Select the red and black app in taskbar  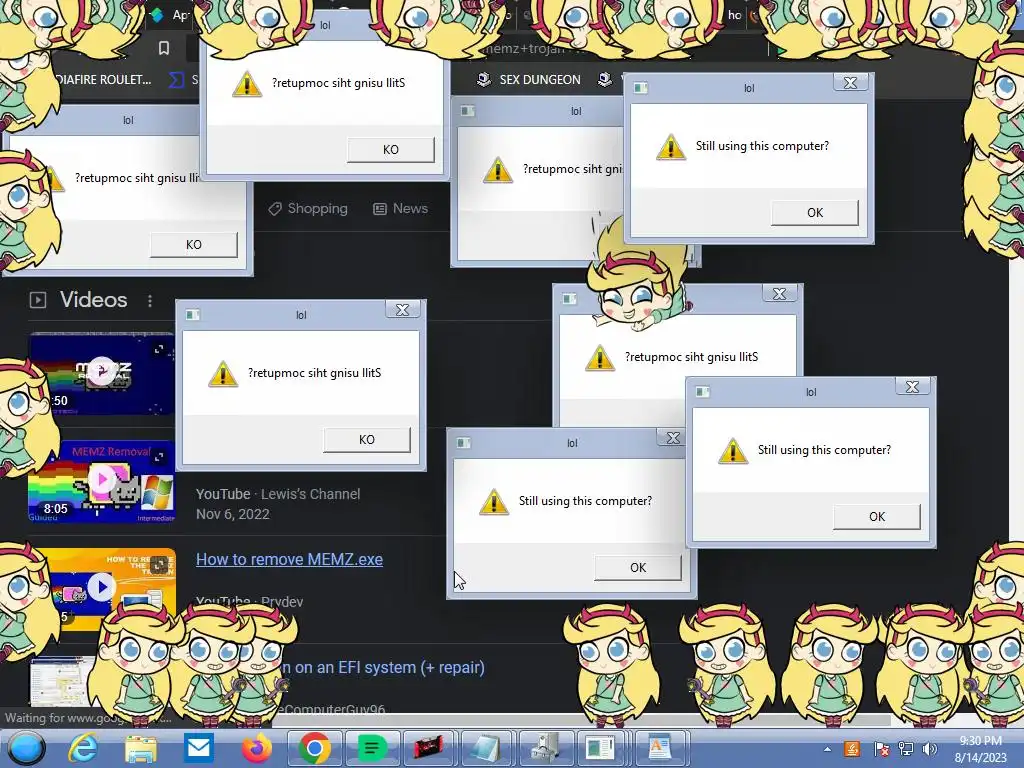(x=428, y=748)
